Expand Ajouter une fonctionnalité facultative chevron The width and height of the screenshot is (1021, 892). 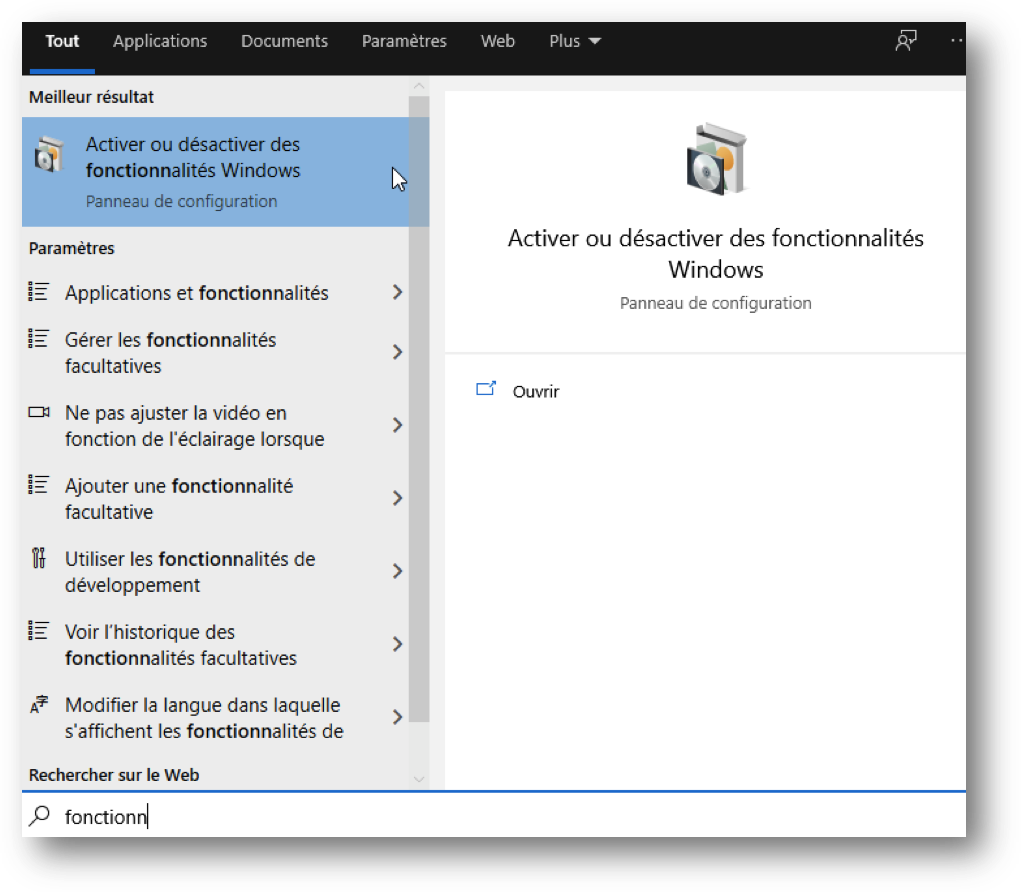pos(397,498)
